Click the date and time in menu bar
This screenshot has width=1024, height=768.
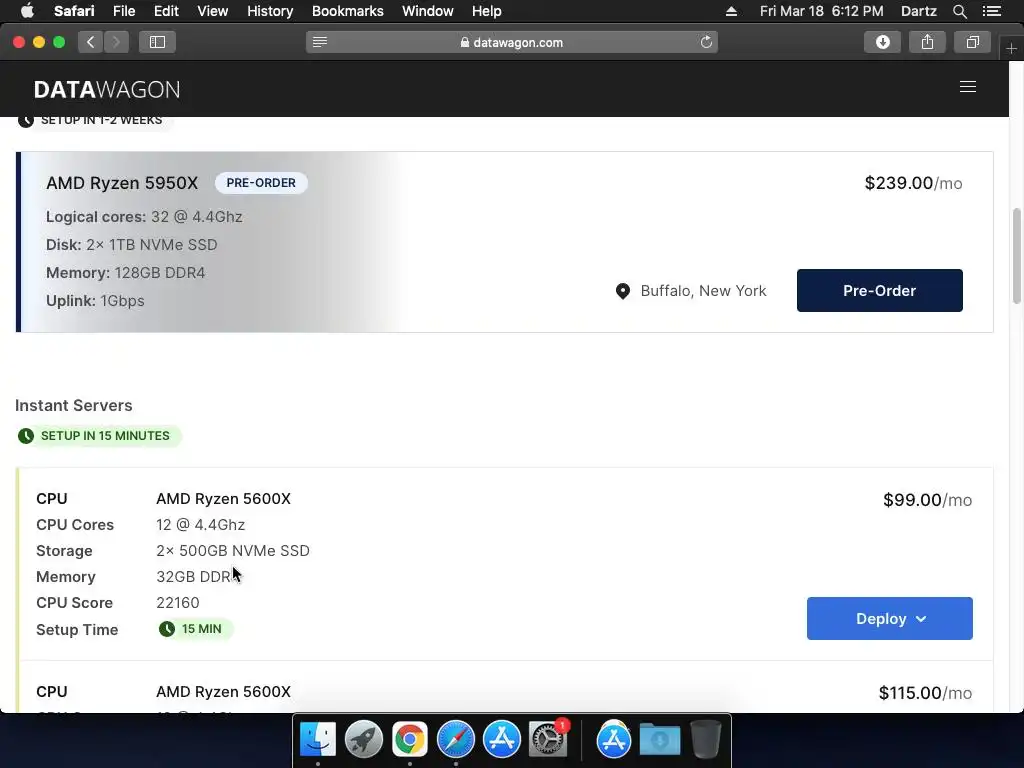tap(822, 11)
